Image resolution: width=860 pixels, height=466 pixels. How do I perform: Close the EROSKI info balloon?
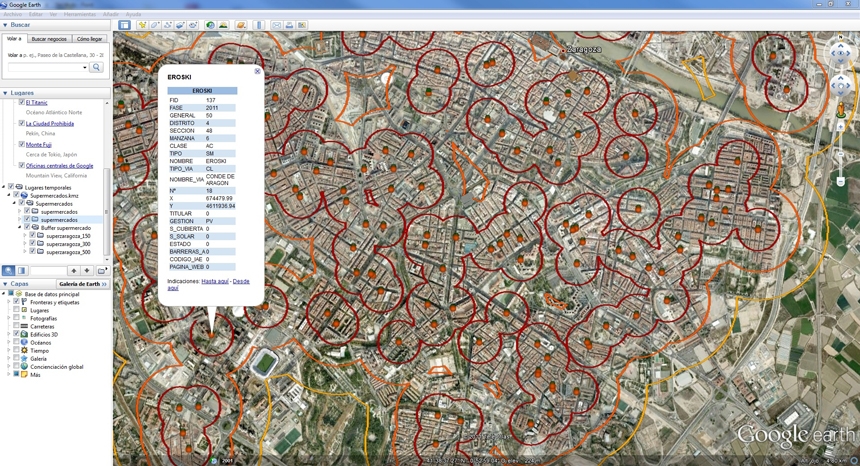257,71
